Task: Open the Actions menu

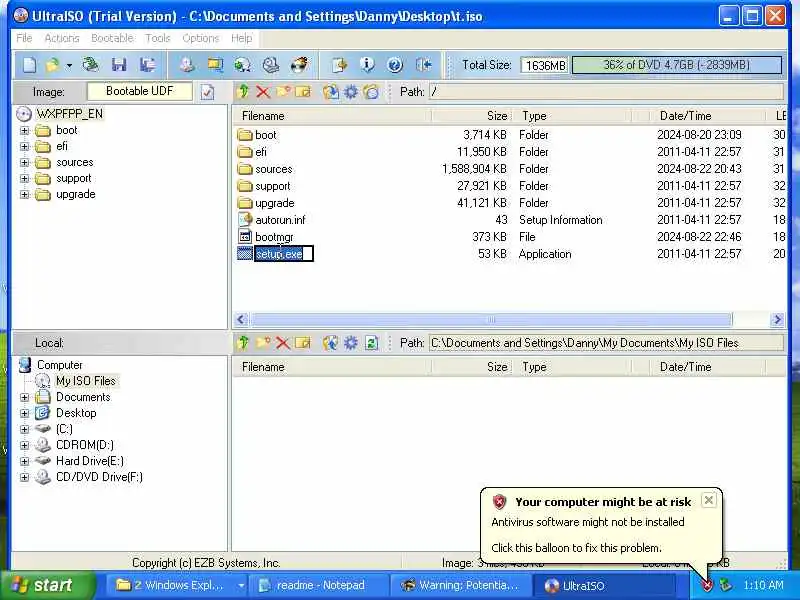Action: point(62,38)
